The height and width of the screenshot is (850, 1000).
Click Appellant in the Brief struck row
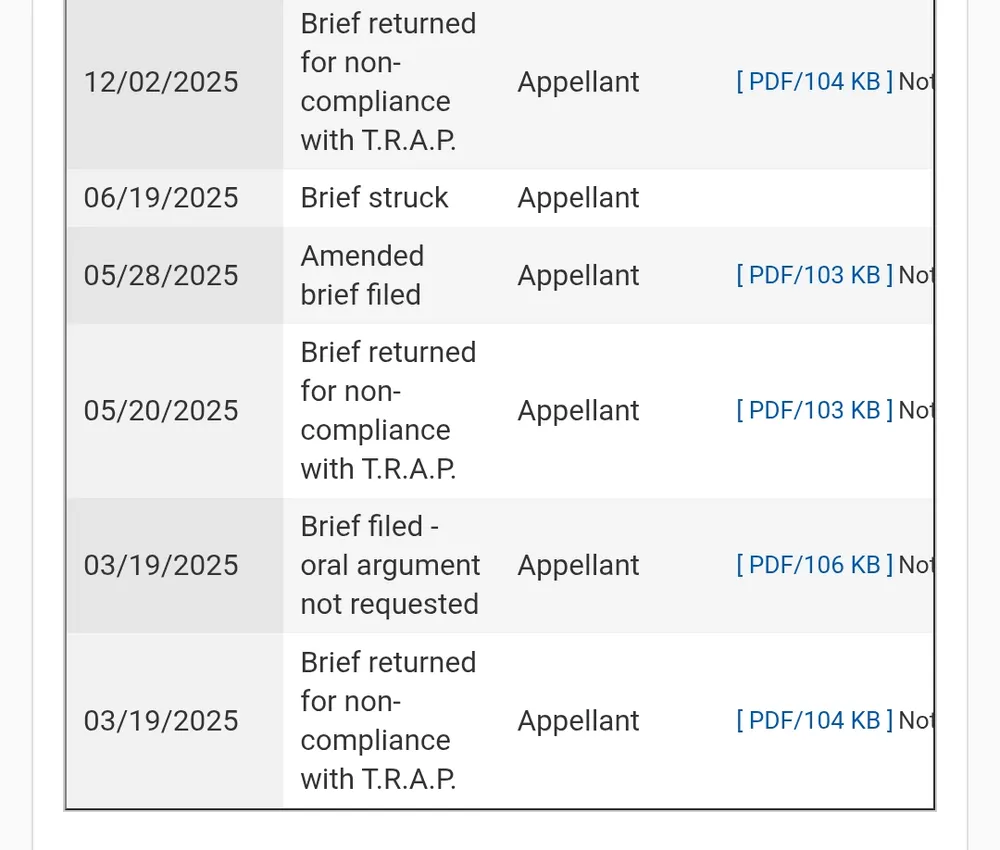tap(578, 198)
